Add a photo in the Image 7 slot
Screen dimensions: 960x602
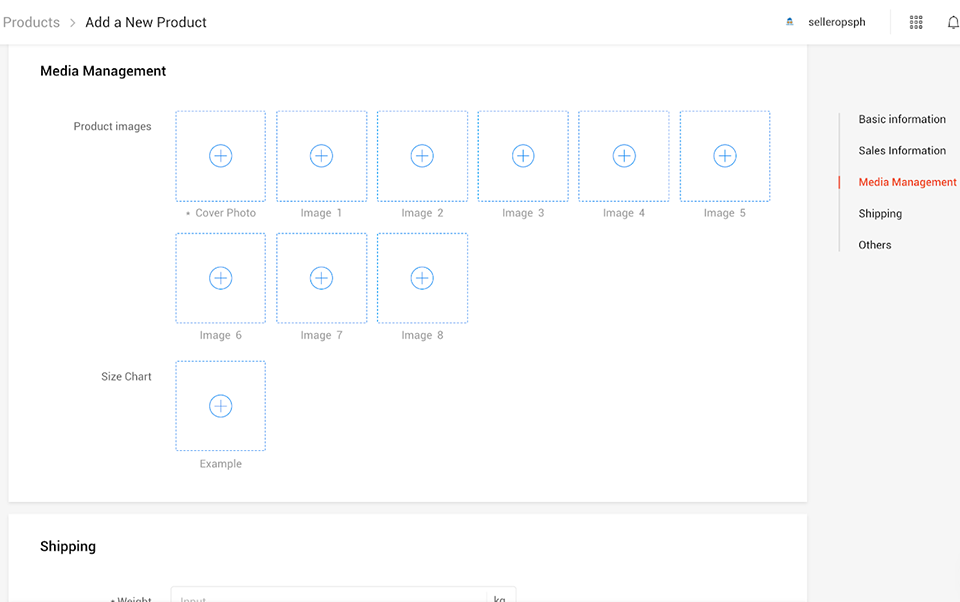321,278
